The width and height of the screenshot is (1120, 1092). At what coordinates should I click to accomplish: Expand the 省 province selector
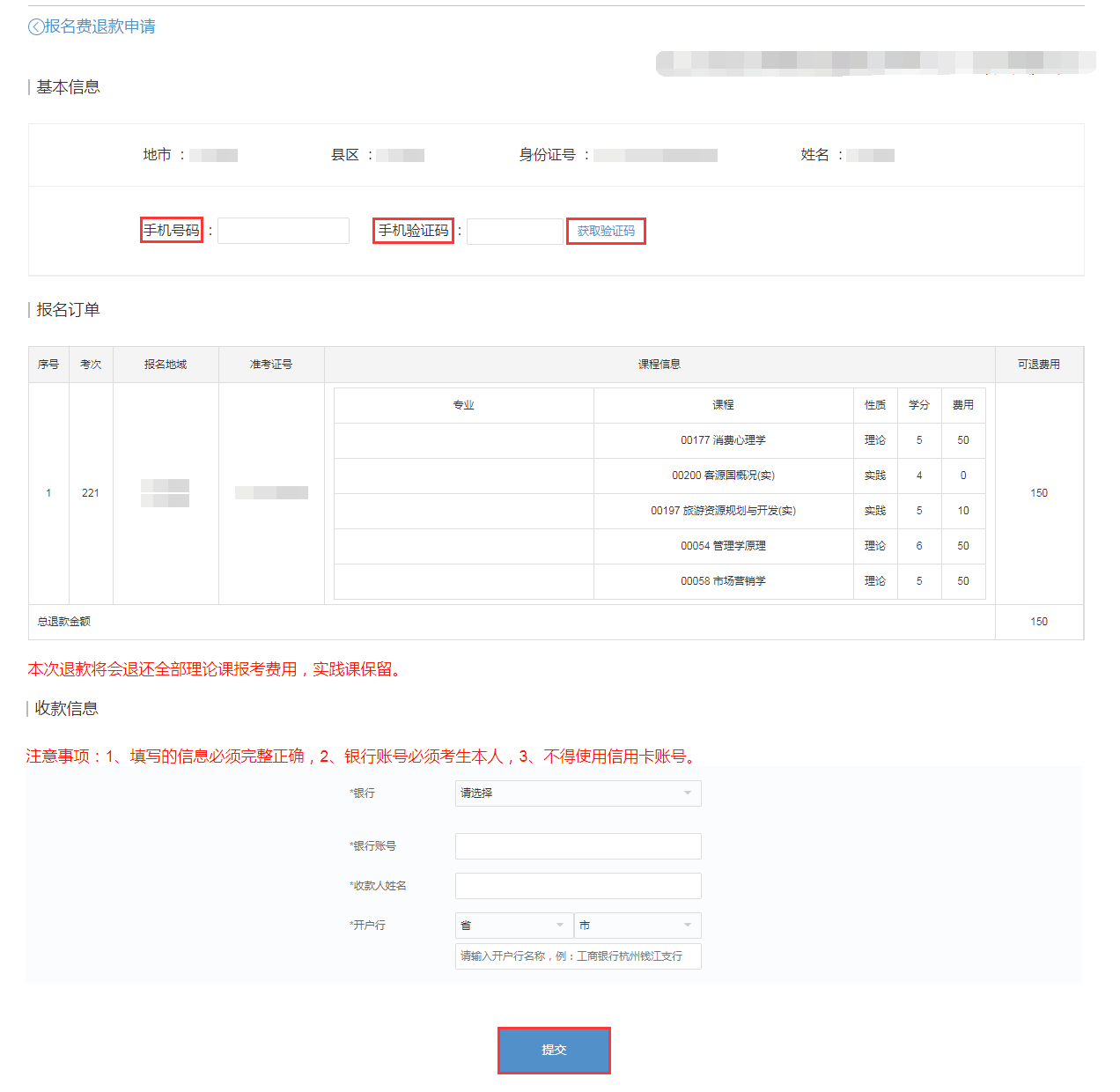513,925
